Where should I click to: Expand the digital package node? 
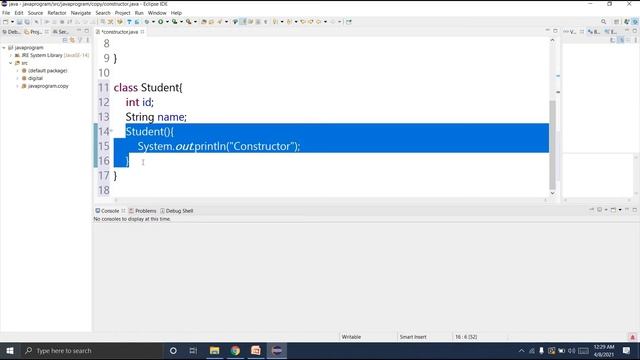pos(18,78)
